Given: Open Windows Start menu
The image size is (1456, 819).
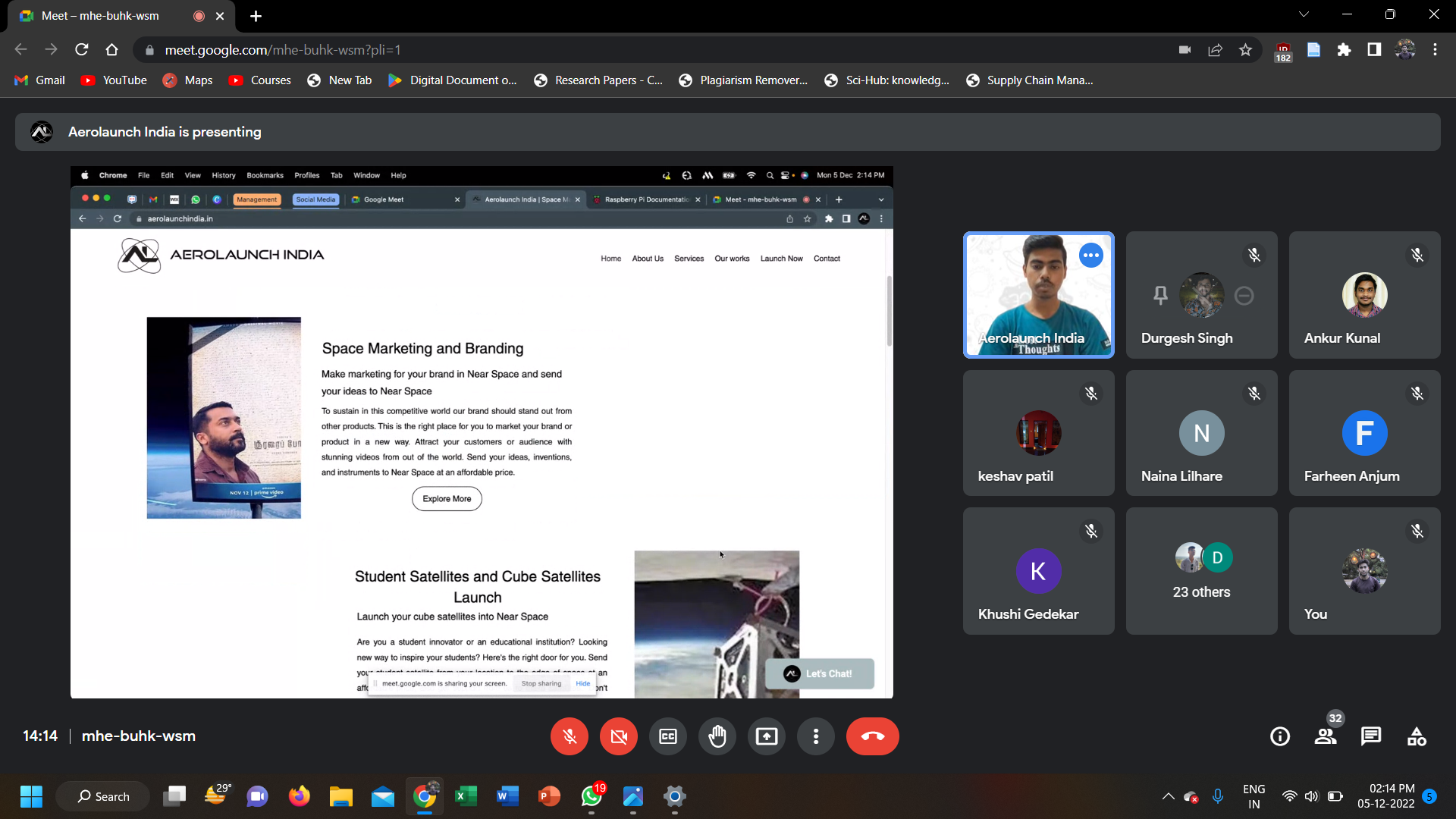Looking at the screenshot, I should pos(31,796).
